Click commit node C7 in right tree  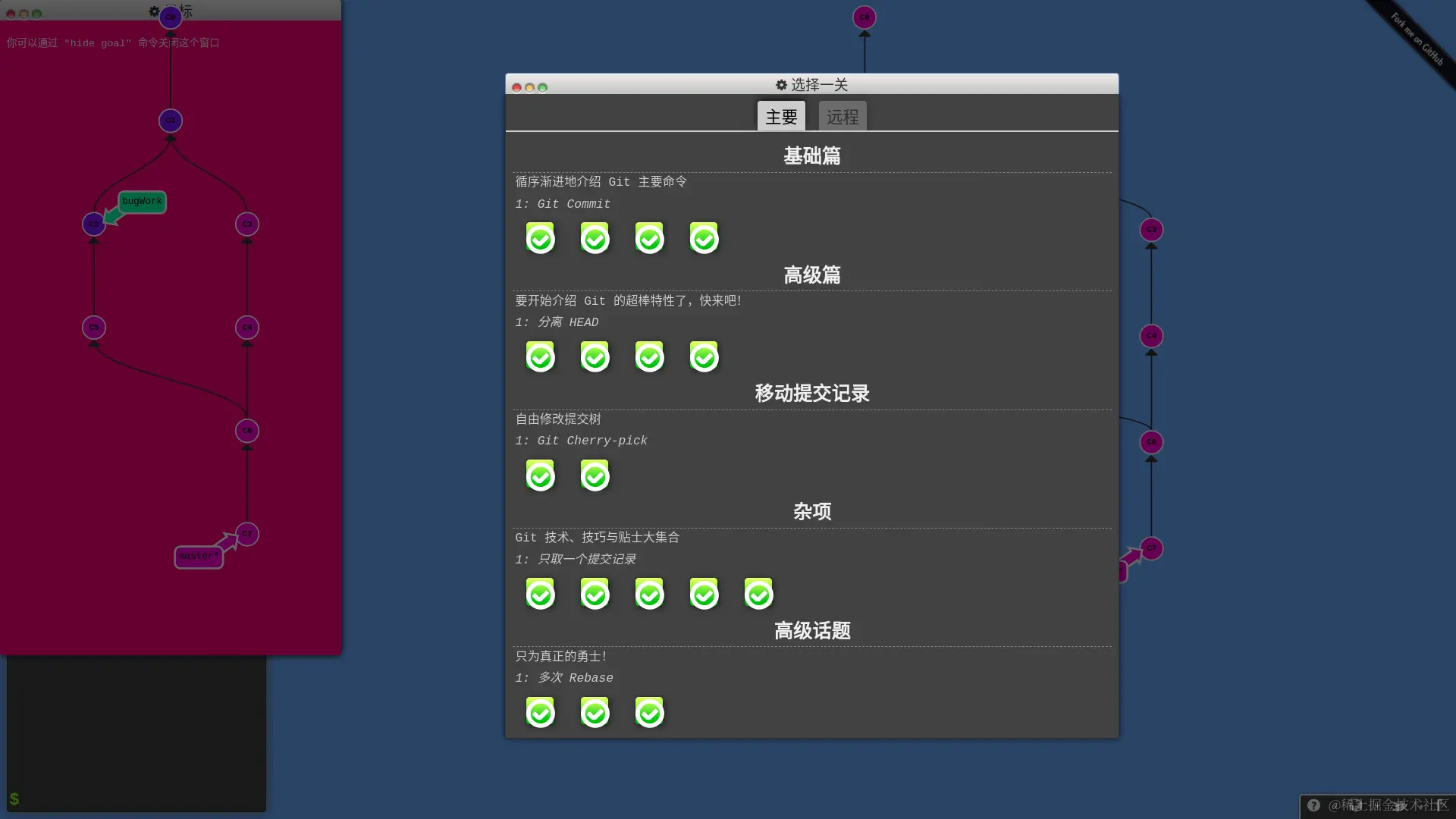tap(1151, 548)
